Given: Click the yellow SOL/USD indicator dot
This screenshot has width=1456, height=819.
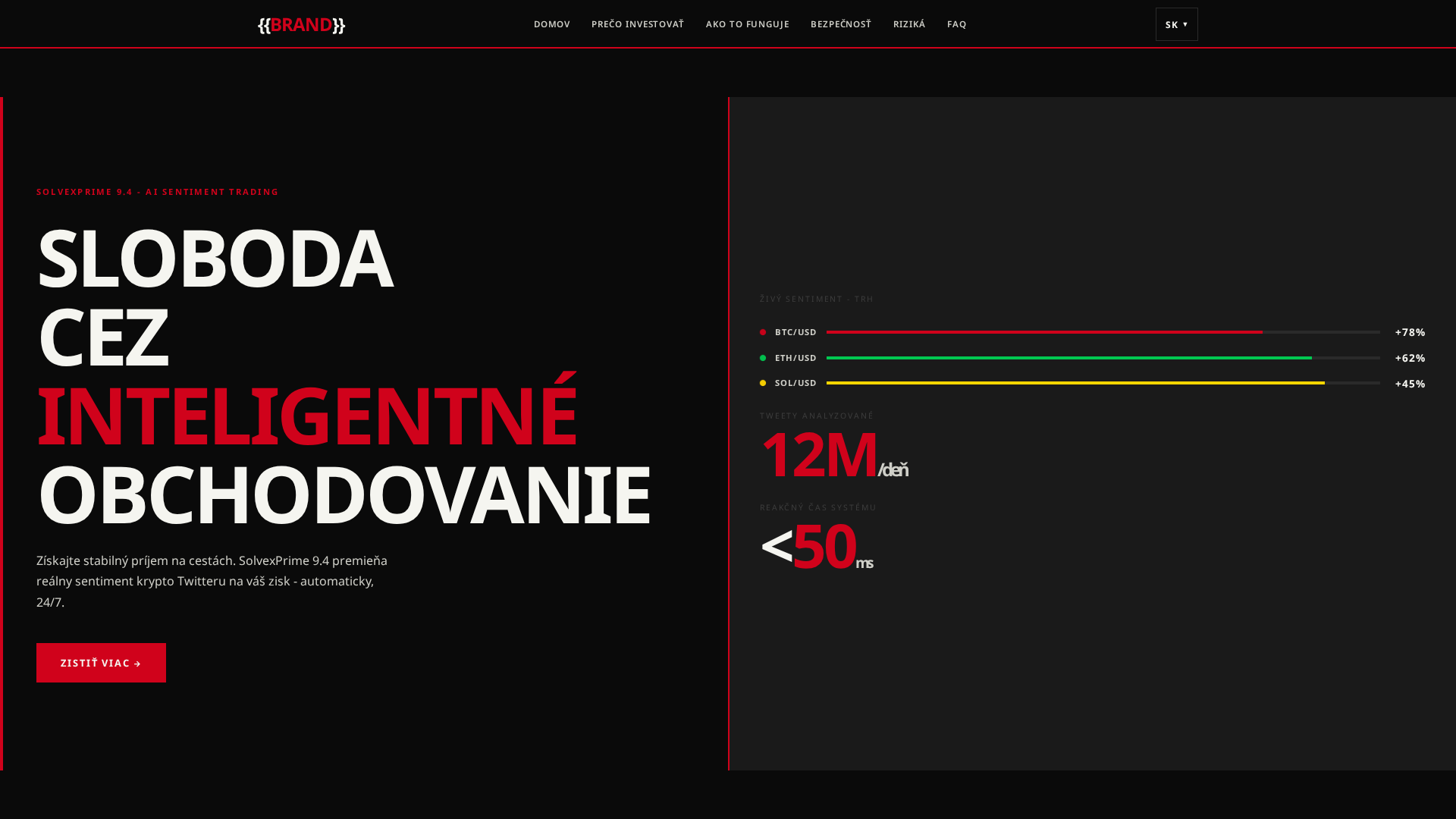Looking at the screenshot, I should point(763,383).
